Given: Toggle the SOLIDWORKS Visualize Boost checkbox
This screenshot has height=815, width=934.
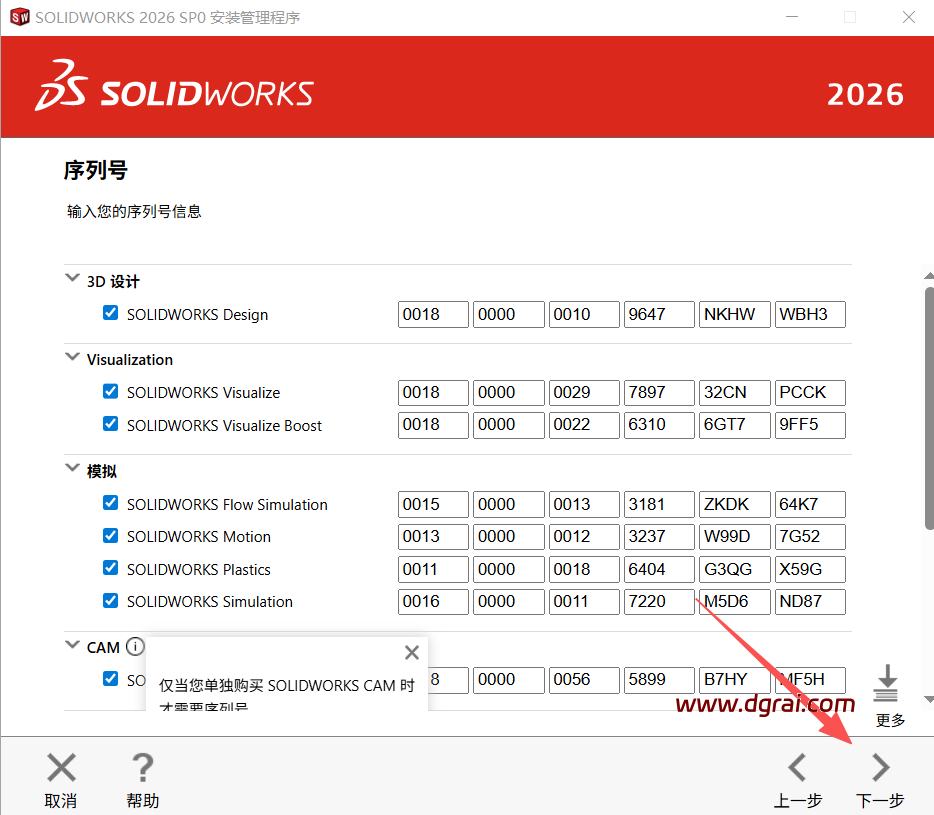Looking at the screenshot, I should click(x=111, y=425).
